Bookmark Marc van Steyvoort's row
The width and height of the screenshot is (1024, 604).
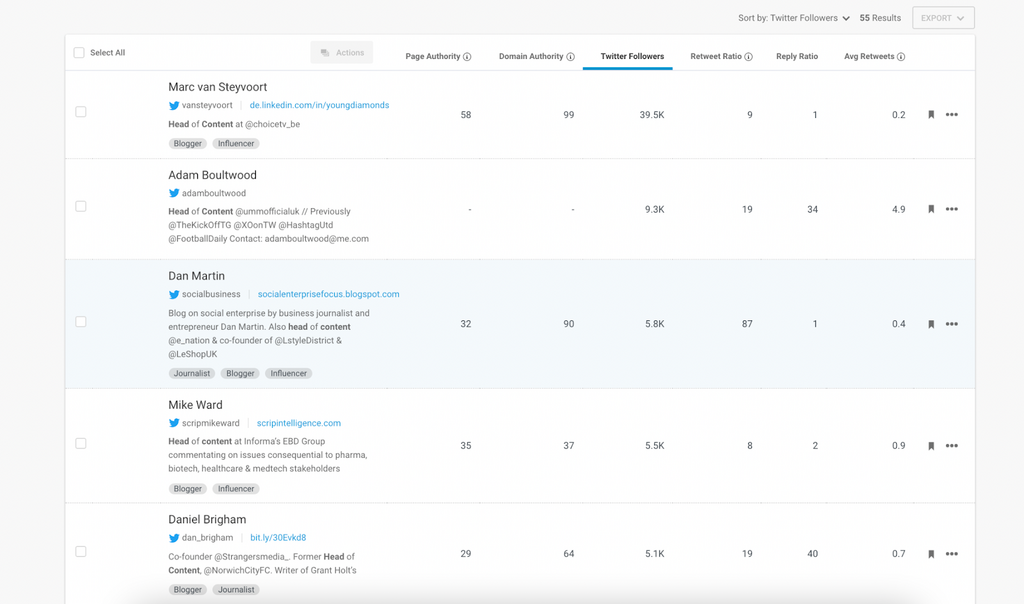click(931, 115)
